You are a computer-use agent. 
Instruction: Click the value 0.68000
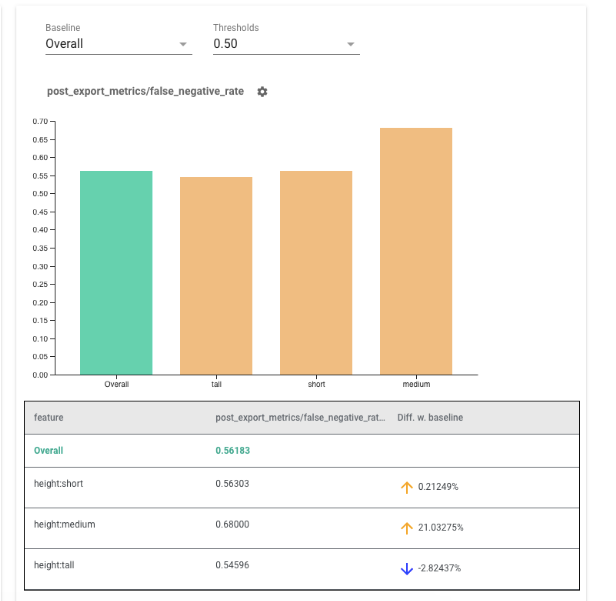[232, 524]
